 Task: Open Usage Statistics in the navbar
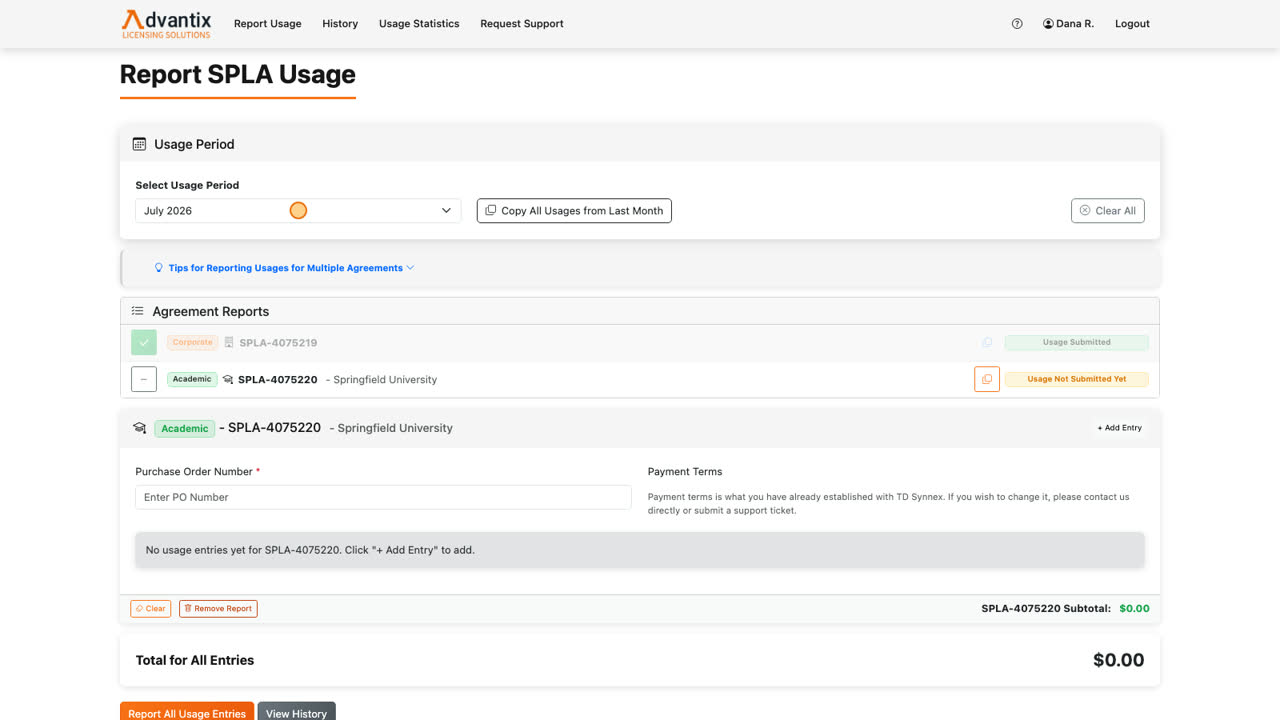419,24
